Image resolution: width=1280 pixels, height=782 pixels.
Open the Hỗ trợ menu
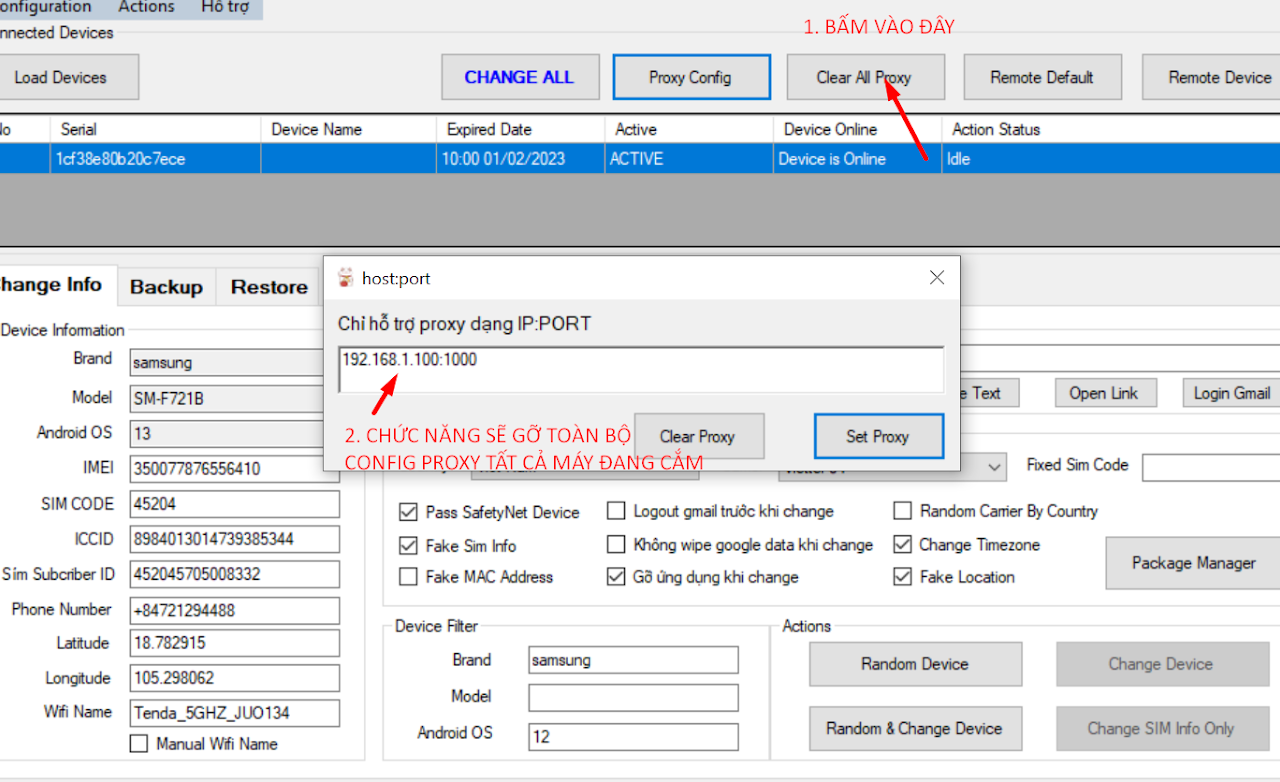(225, 7)
